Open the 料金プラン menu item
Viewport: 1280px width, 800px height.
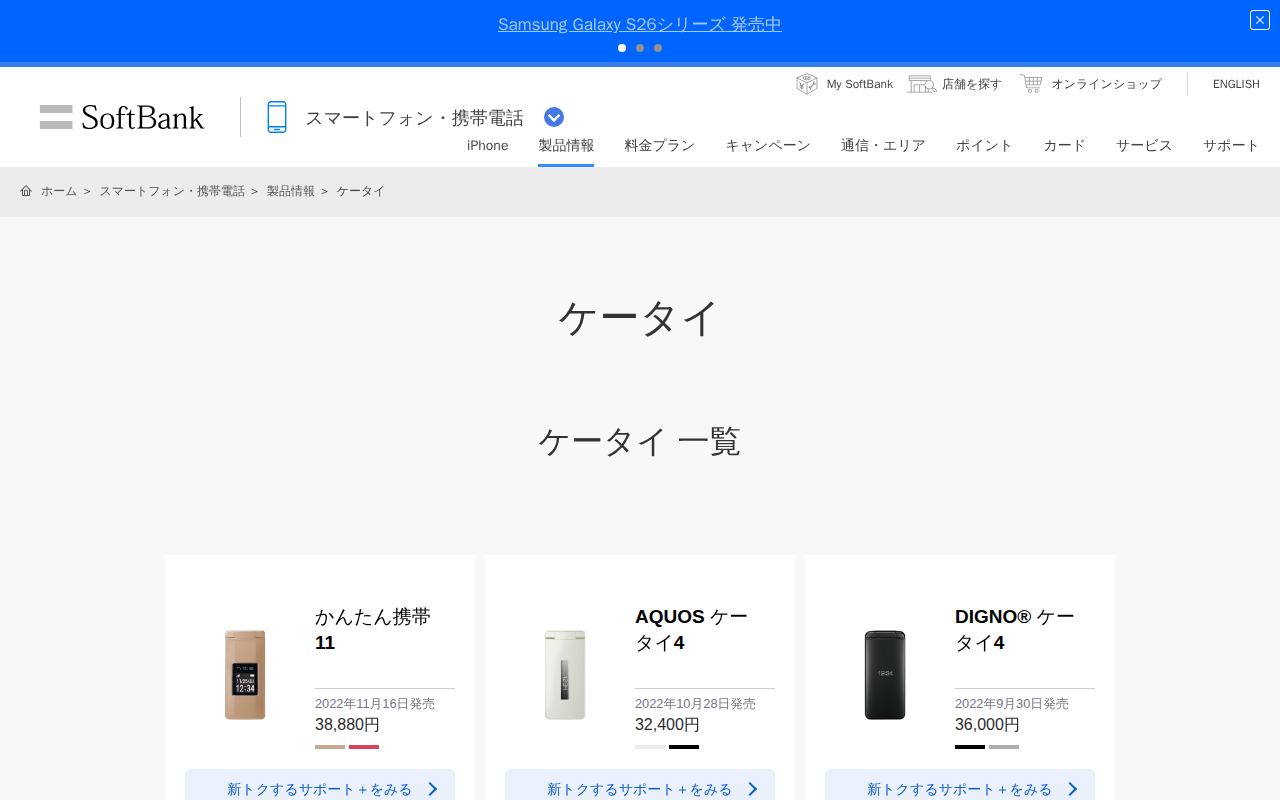(660, 146)
